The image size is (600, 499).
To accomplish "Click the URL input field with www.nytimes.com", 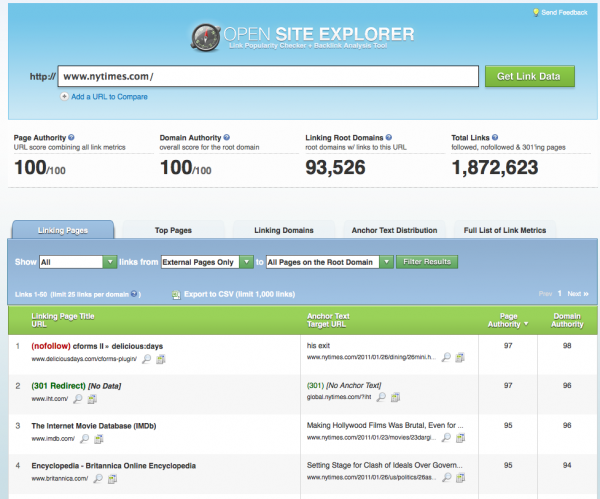I will (x=266, y=76).
